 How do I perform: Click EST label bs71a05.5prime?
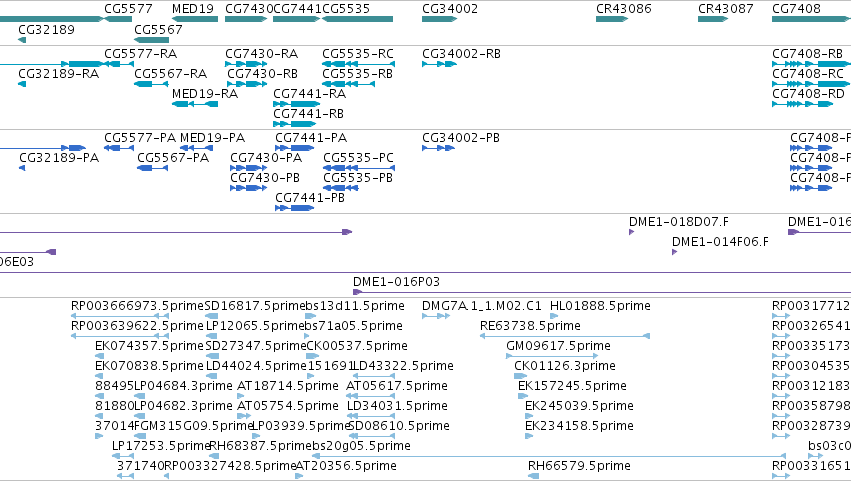coord(354,326)
